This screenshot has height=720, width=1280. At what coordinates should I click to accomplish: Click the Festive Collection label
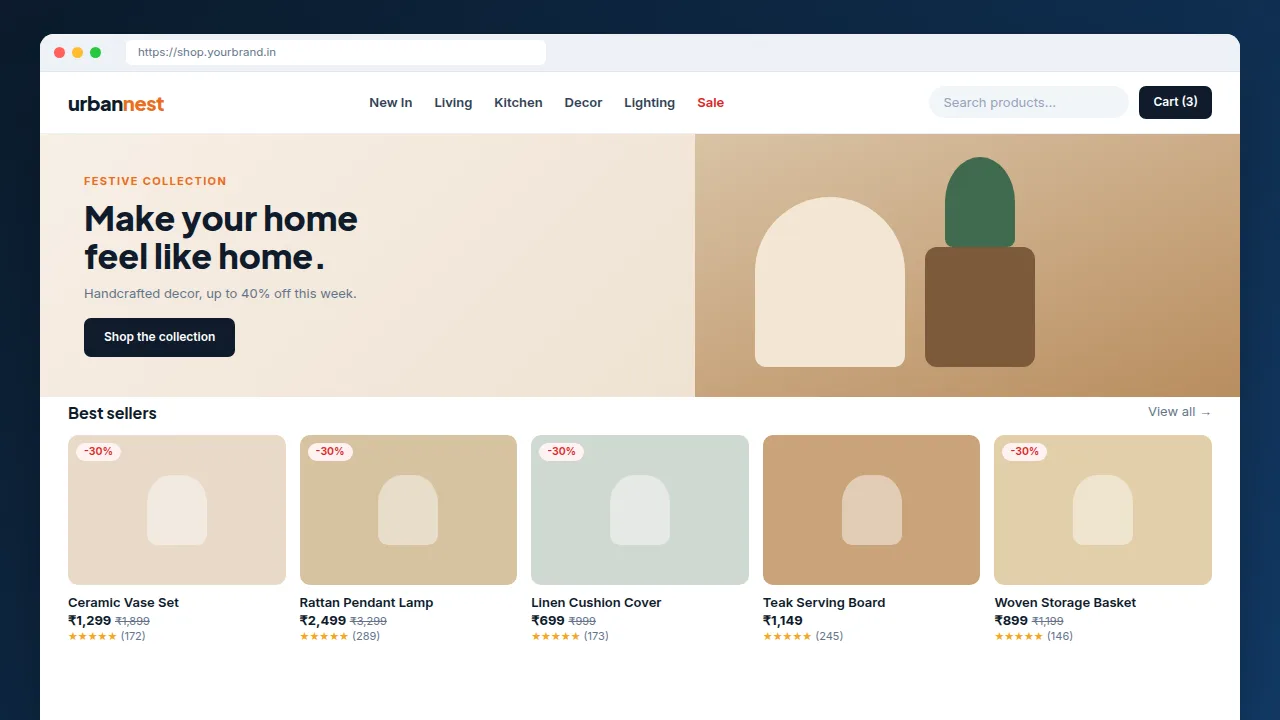coord(155,181)
